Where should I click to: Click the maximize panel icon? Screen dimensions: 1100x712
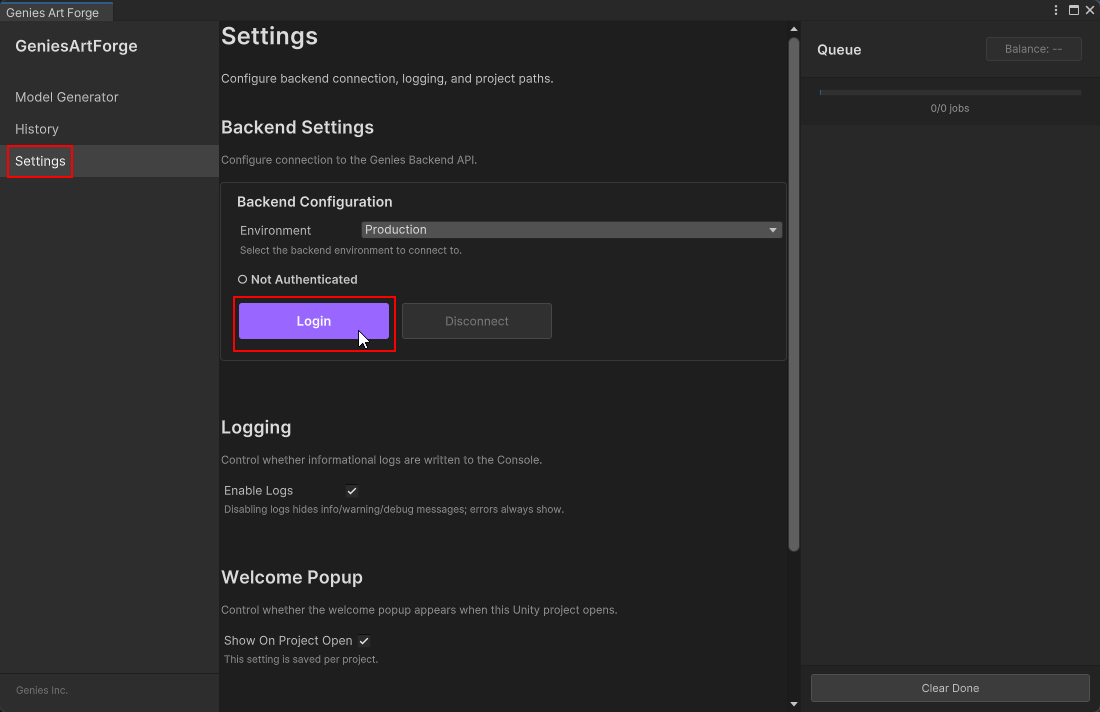[1073, 10]
